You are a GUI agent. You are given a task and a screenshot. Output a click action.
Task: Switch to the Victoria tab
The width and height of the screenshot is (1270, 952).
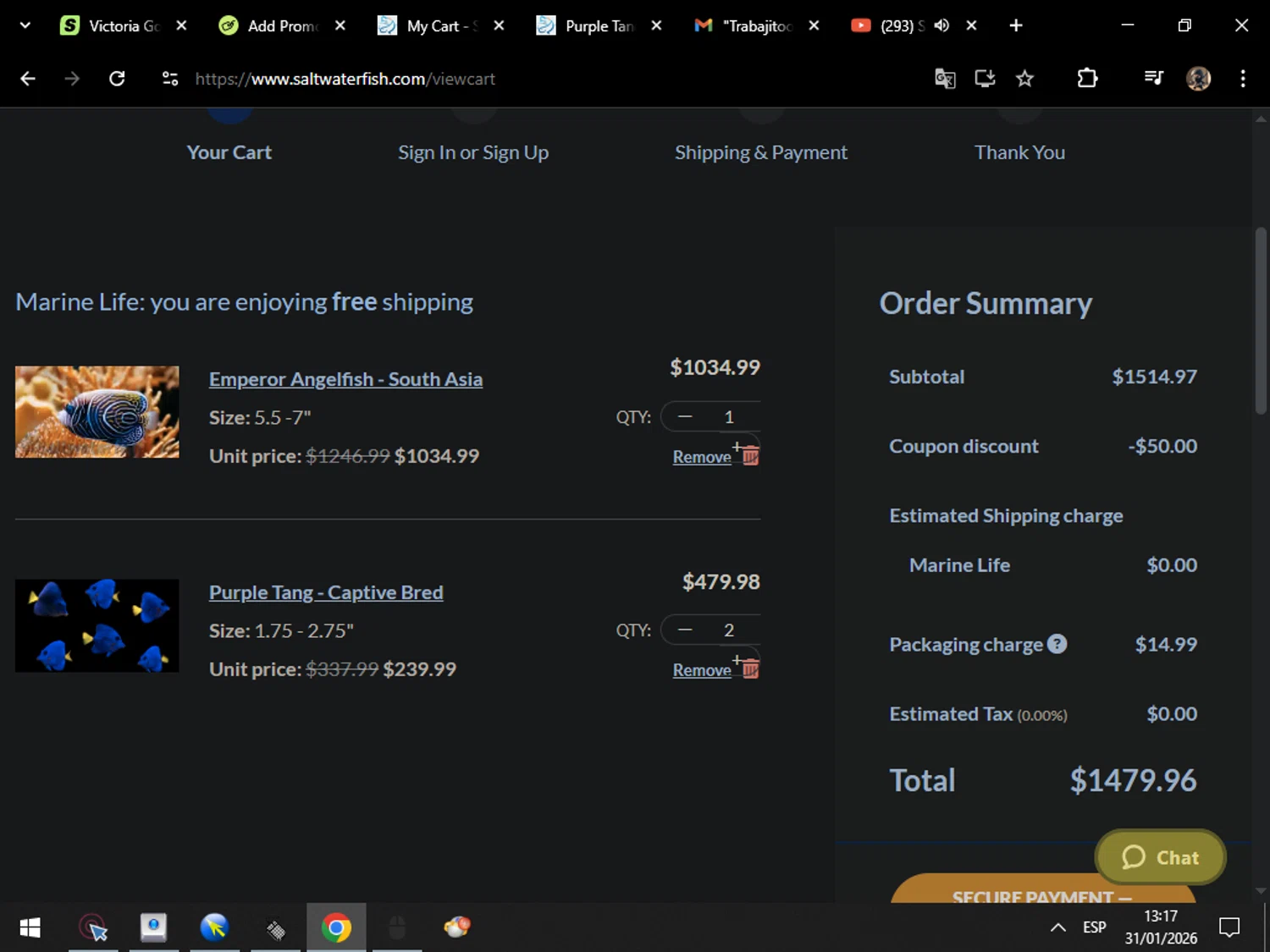123,25
